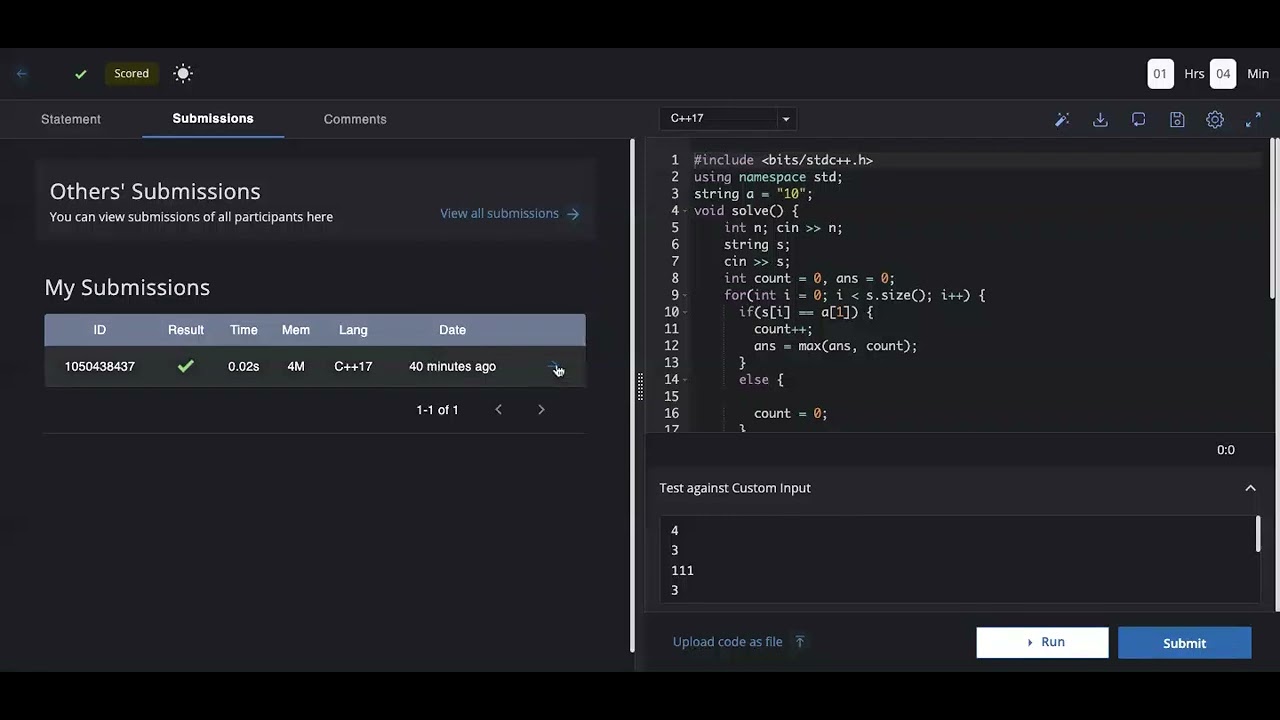Open the C++17 language dropdown

730,118
